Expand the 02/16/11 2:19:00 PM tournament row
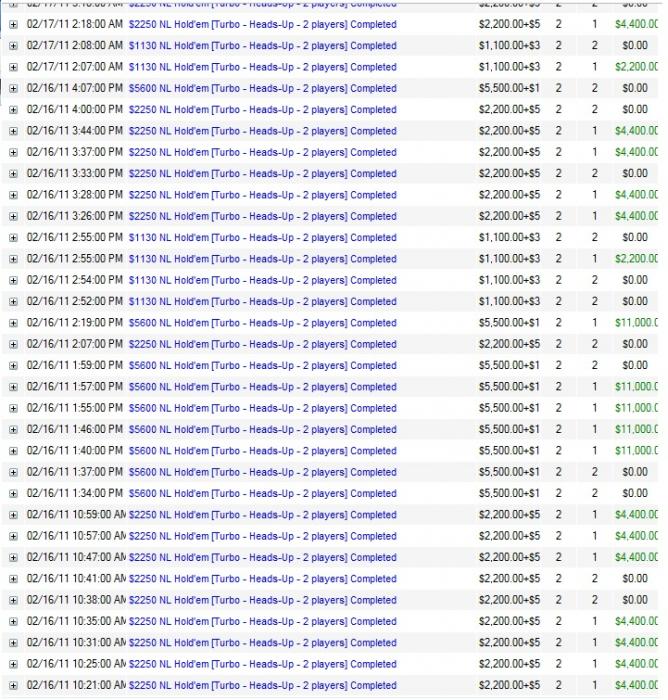 (x=13, y=323)
